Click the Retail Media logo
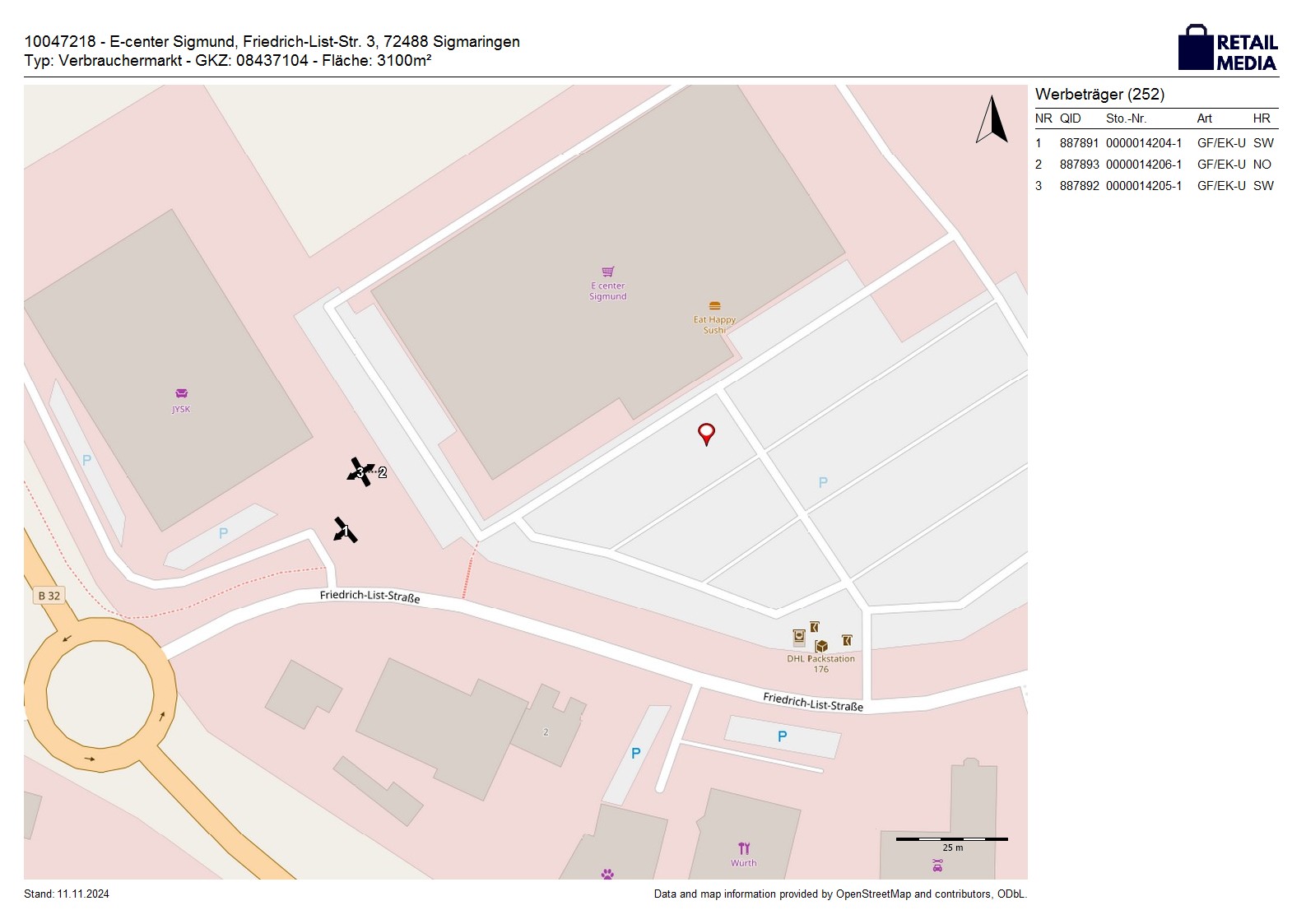Screen dimensions: 1306x924 (x=1228, y=48)
